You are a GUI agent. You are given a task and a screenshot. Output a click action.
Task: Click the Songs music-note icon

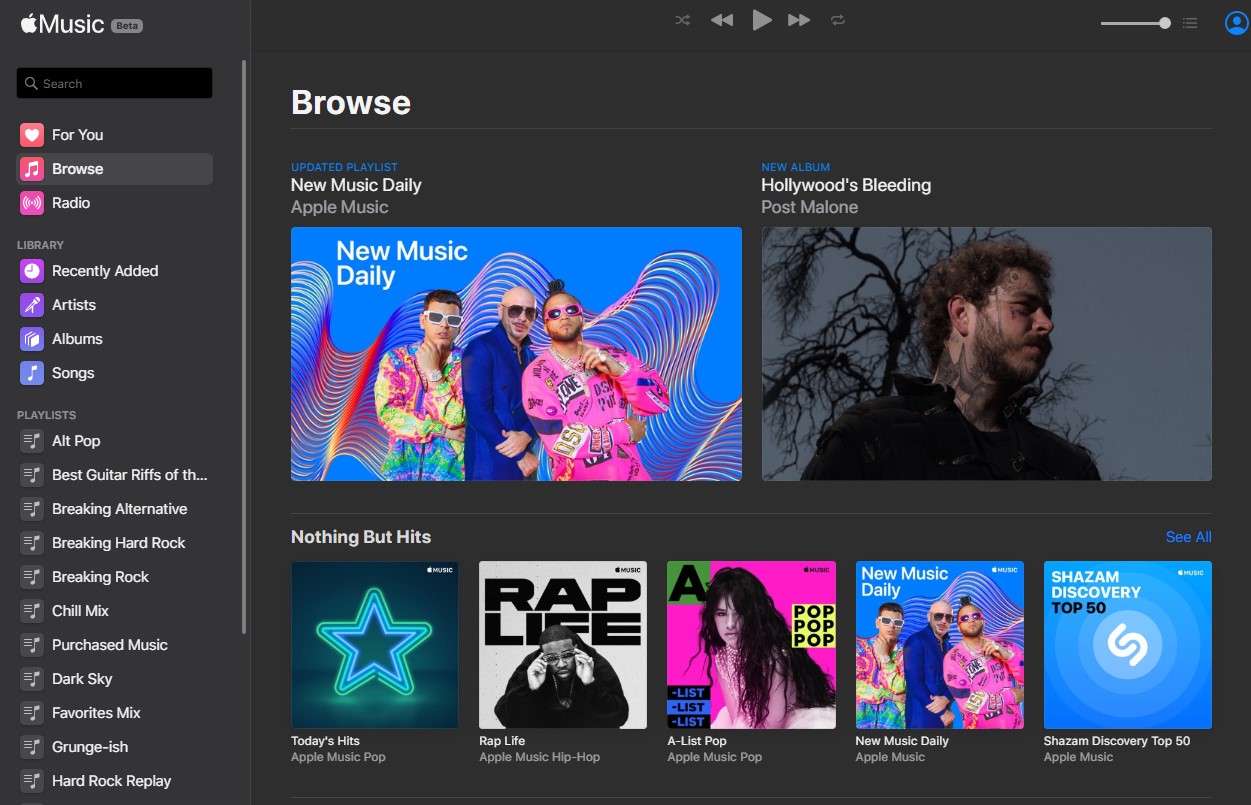[31, 372]
